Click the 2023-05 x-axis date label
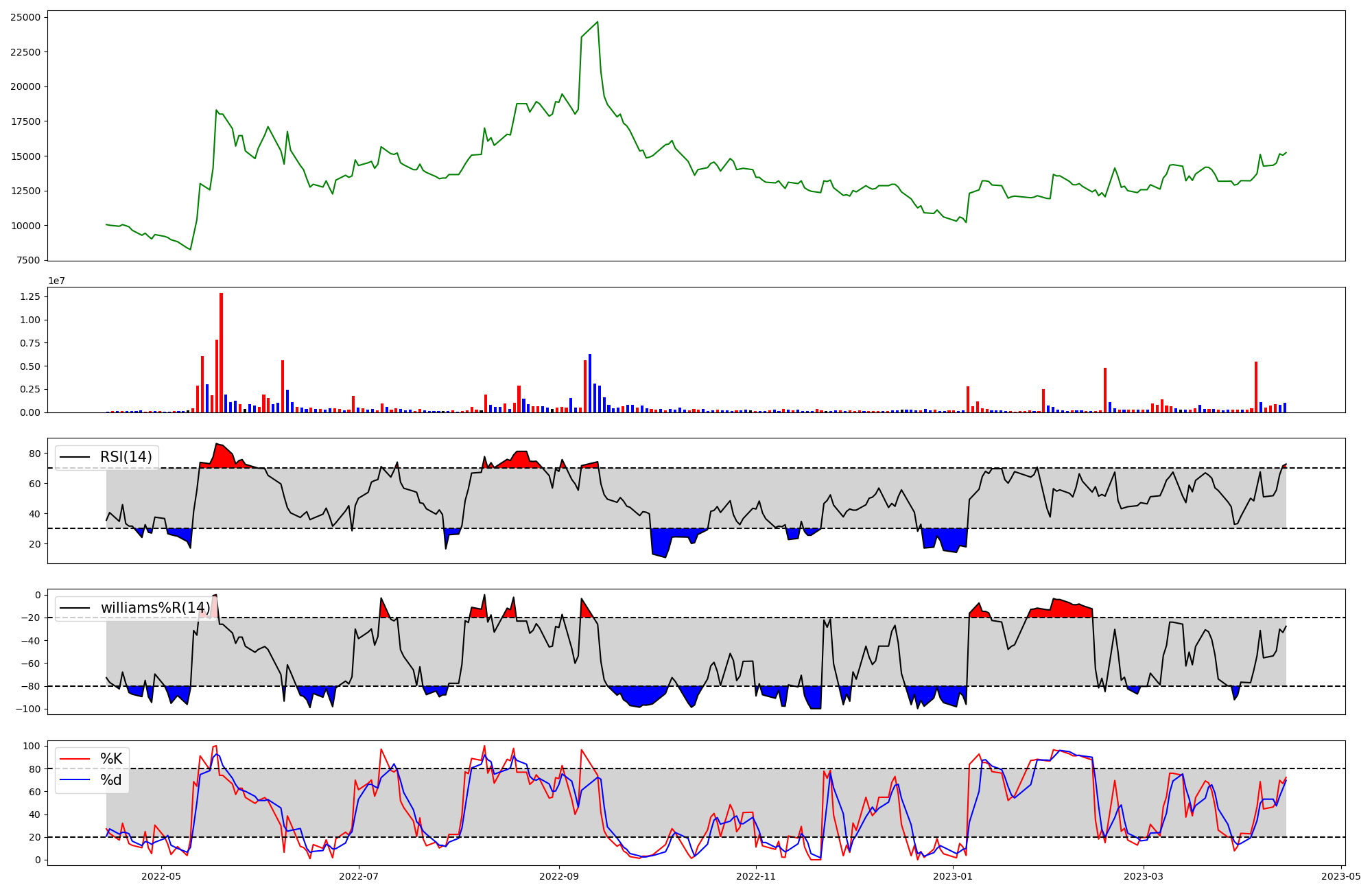This screenshot has width=1372, height=892. [x=1341, y=876]
